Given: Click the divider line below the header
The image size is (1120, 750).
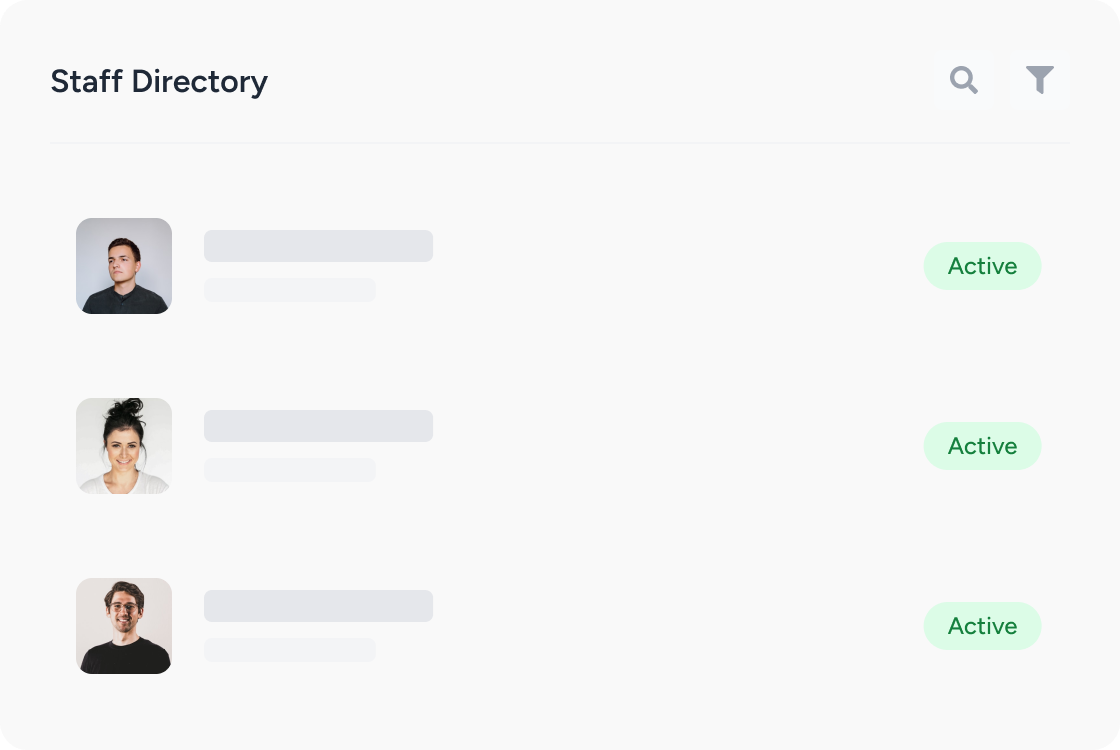Looking at the screenshot, I should (x=560, y=143).
